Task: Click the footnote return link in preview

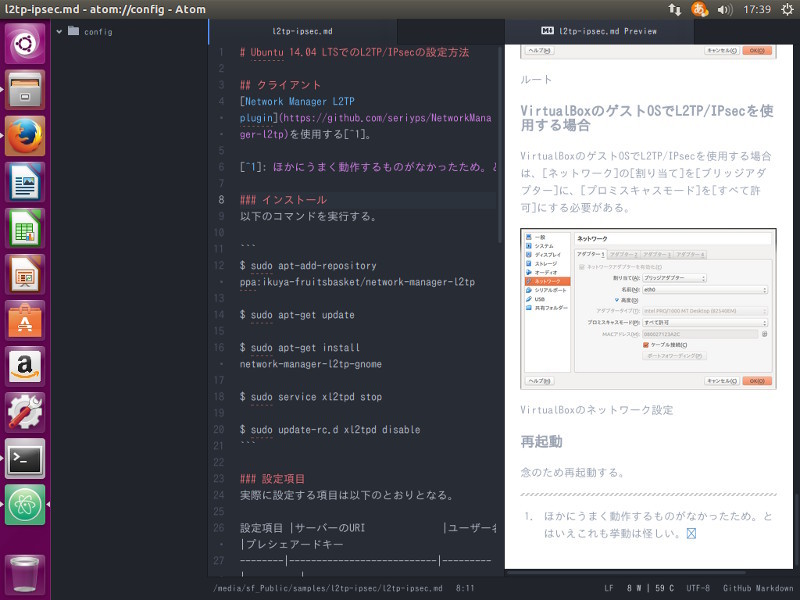Action: click(691, 533)
